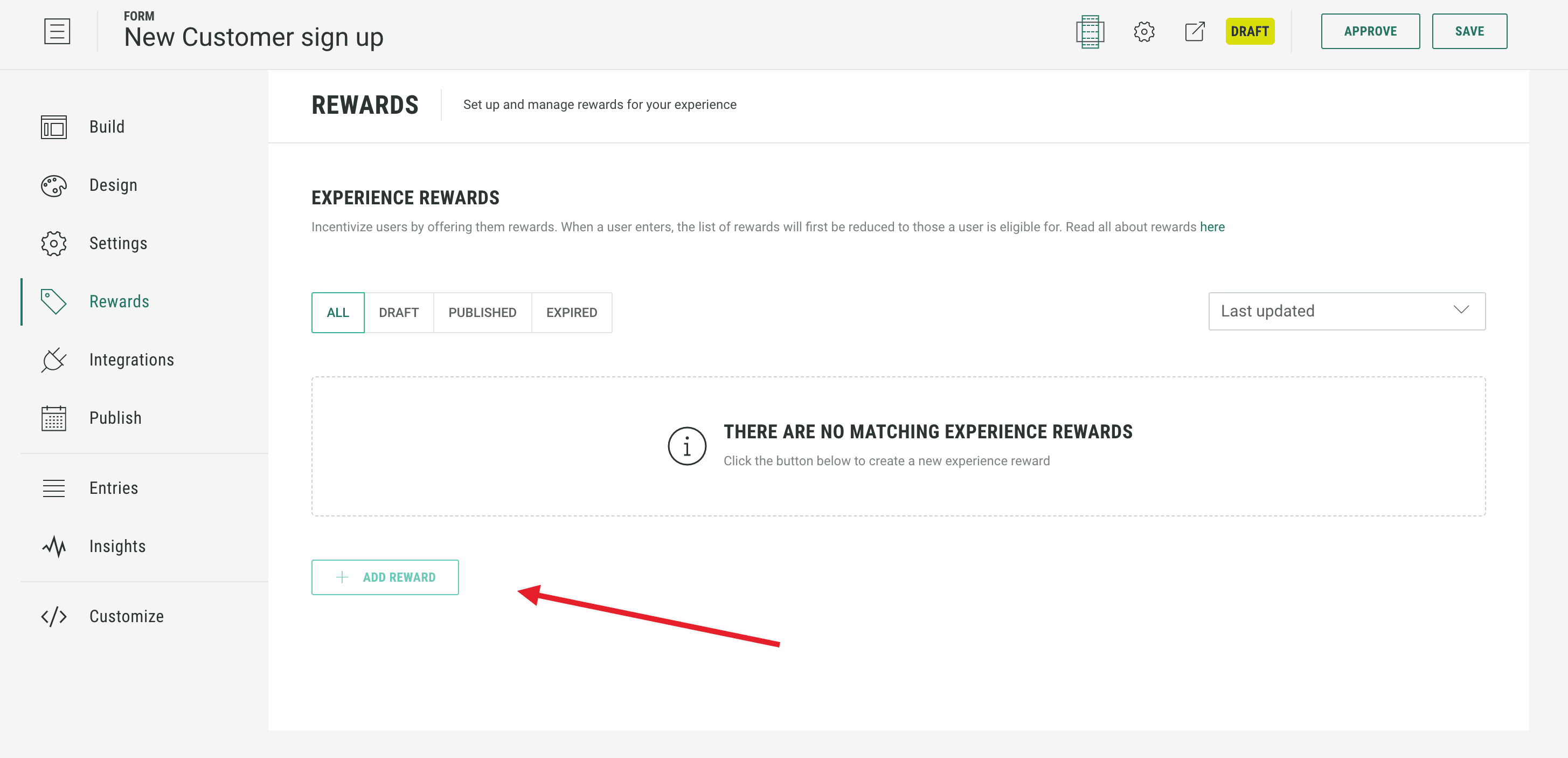1568x758 pixels.
Task: Click the Build layout icon in sidebar
Action: point(53,127)
